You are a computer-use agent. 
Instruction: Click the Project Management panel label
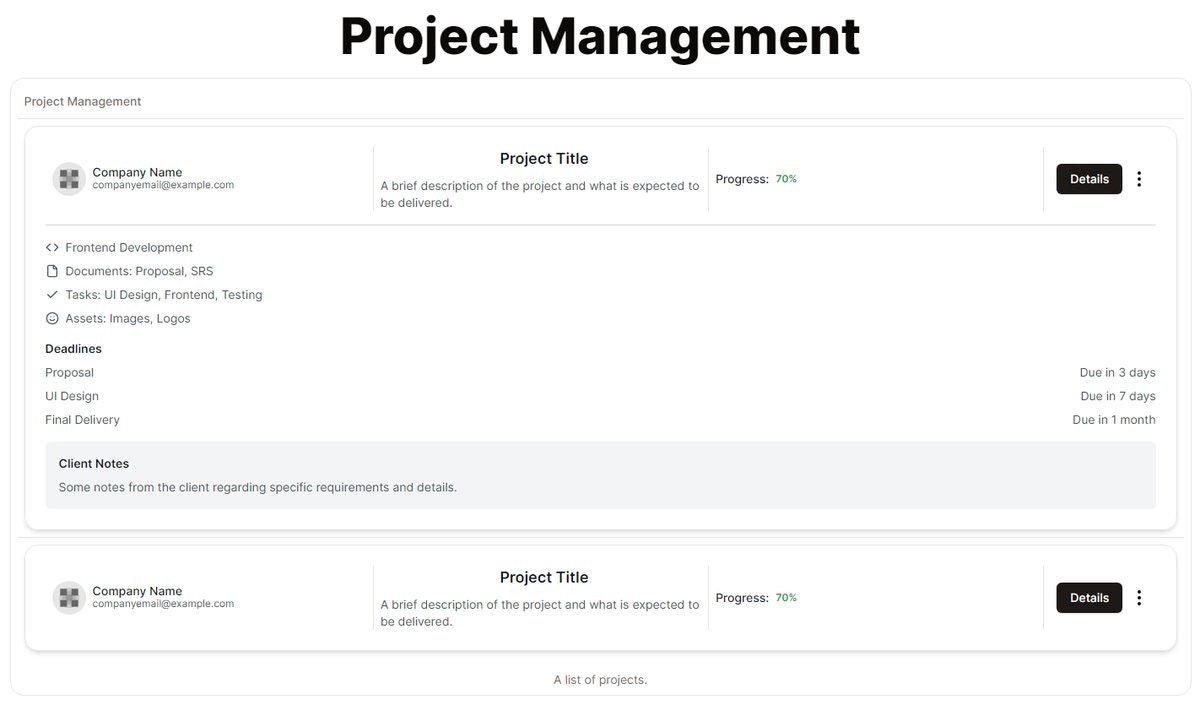click(x=83, y=101)
